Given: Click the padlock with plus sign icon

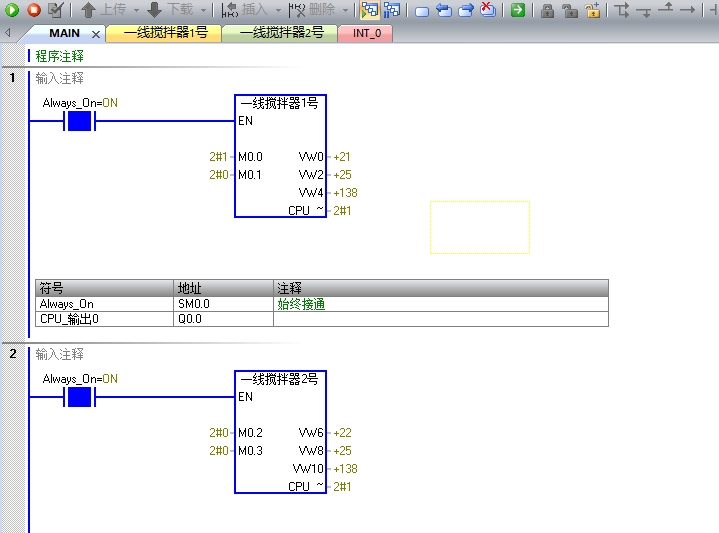Looking at the screenshot, I should (593, 10).
